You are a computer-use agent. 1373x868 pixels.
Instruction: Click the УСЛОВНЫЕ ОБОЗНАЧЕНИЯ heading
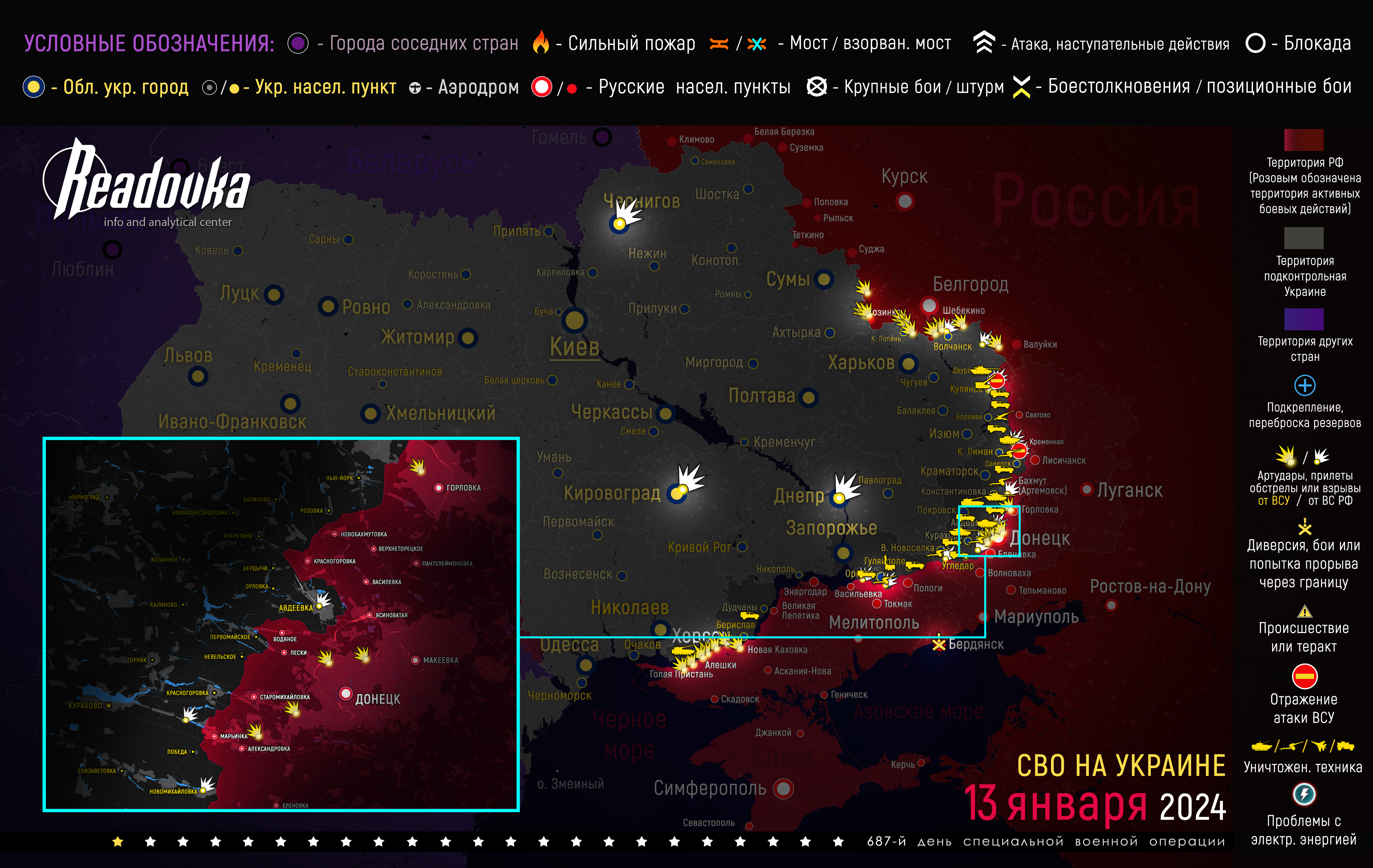click(x=149, y=44)
